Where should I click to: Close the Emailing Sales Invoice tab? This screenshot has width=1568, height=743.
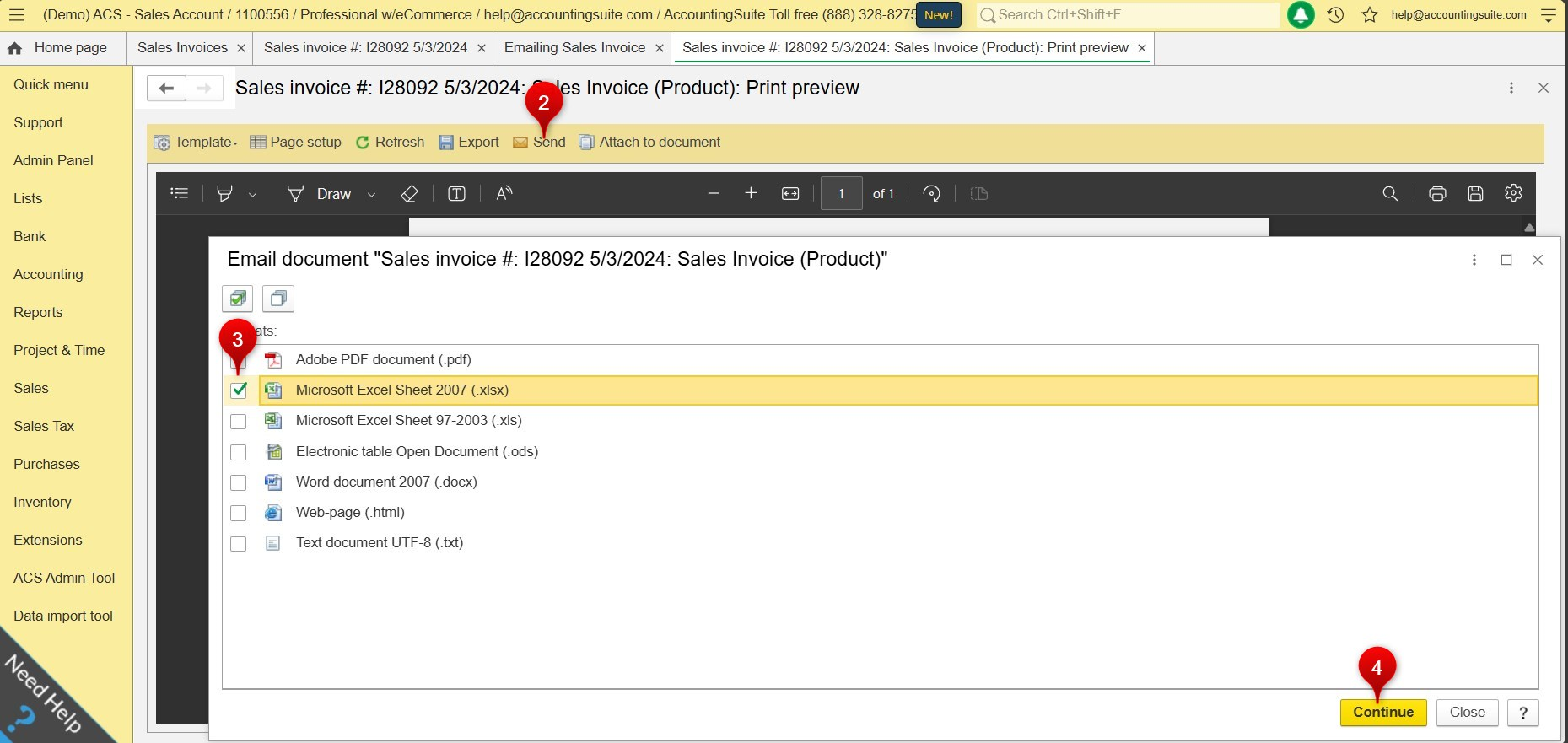(x=660, y=48)
